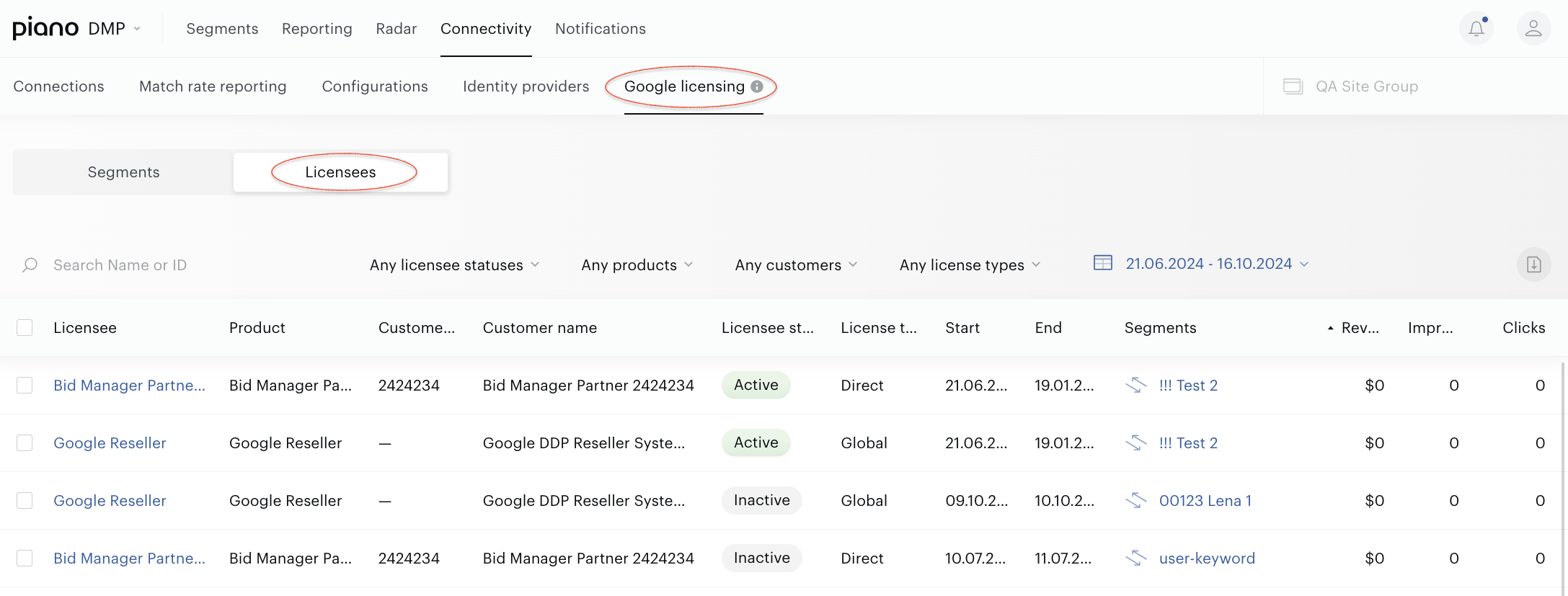Open the Notifications menu

click(x=601, y=29)
